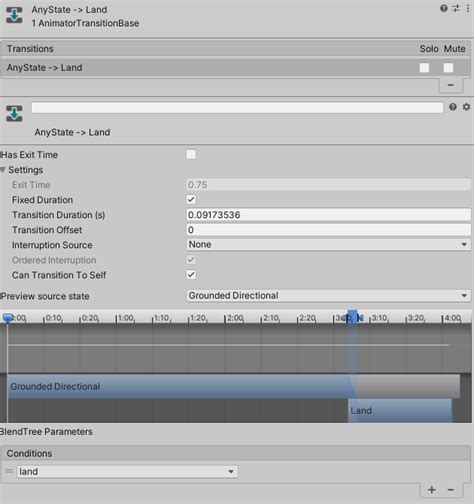Screen dimensions: 474x504
Task: Click the Ordered Interruption checkbox
Action: [x=191, y=260]
